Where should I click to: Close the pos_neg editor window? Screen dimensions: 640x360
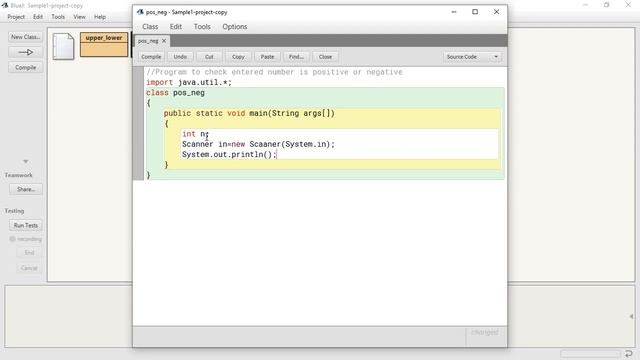[496, 12]
